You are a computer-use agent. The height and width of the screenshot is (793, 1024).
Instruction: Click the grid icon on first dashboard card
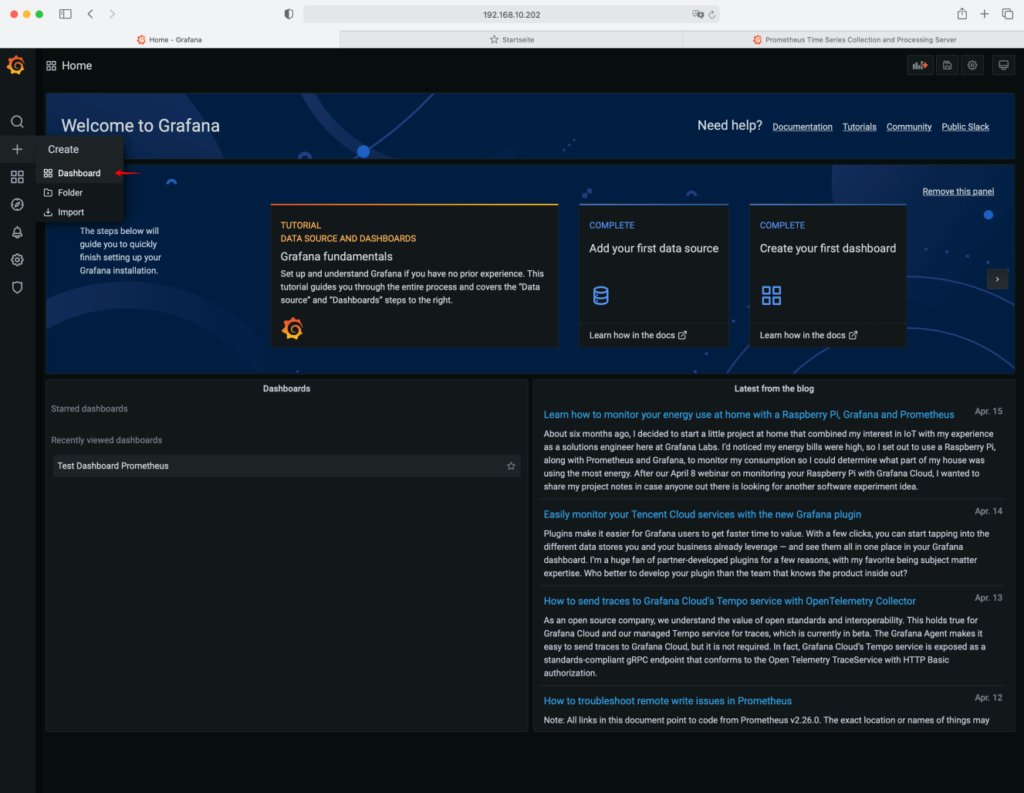771,295
